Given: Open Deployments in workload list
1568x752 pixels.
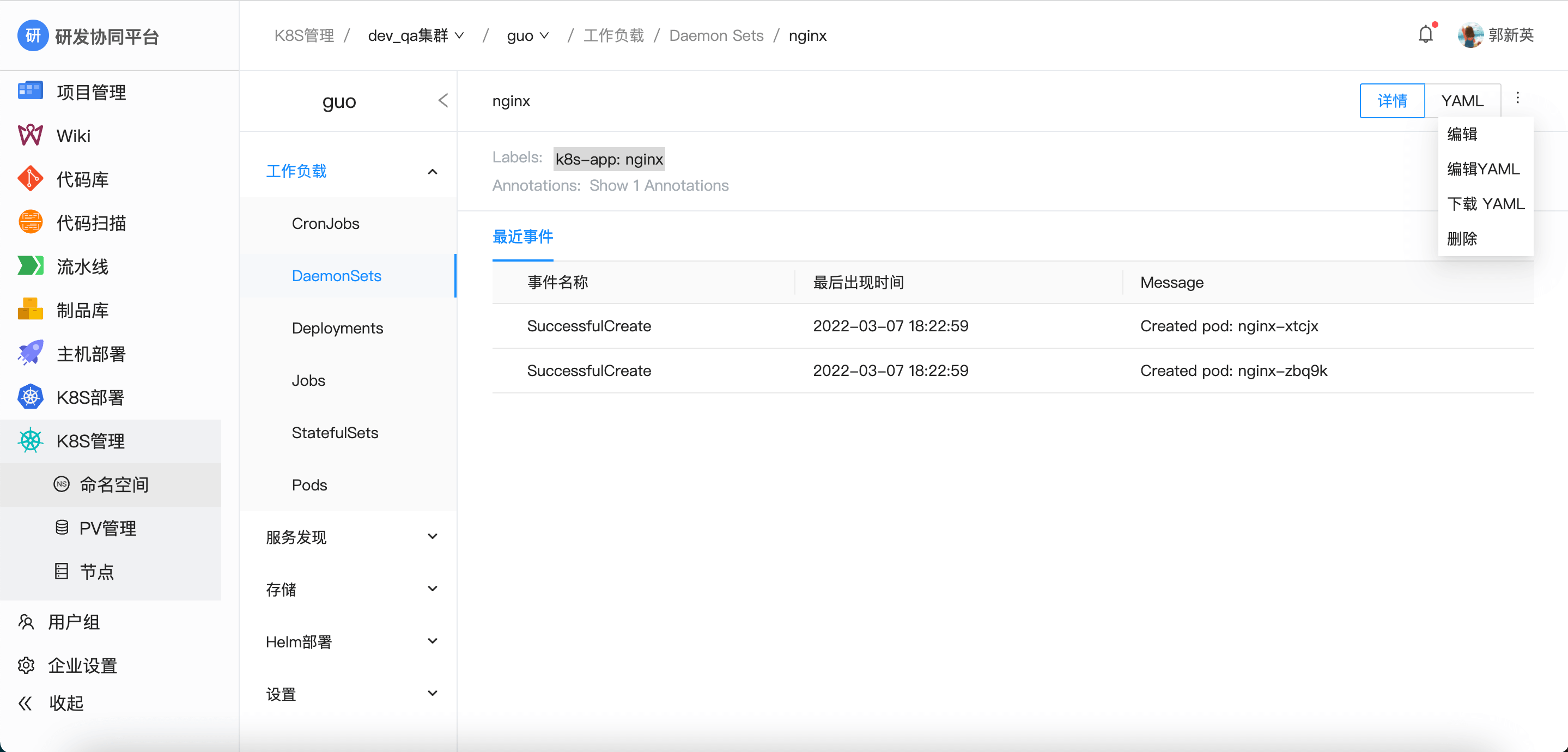Looking at the screenshot, I should tap(337, 328).
